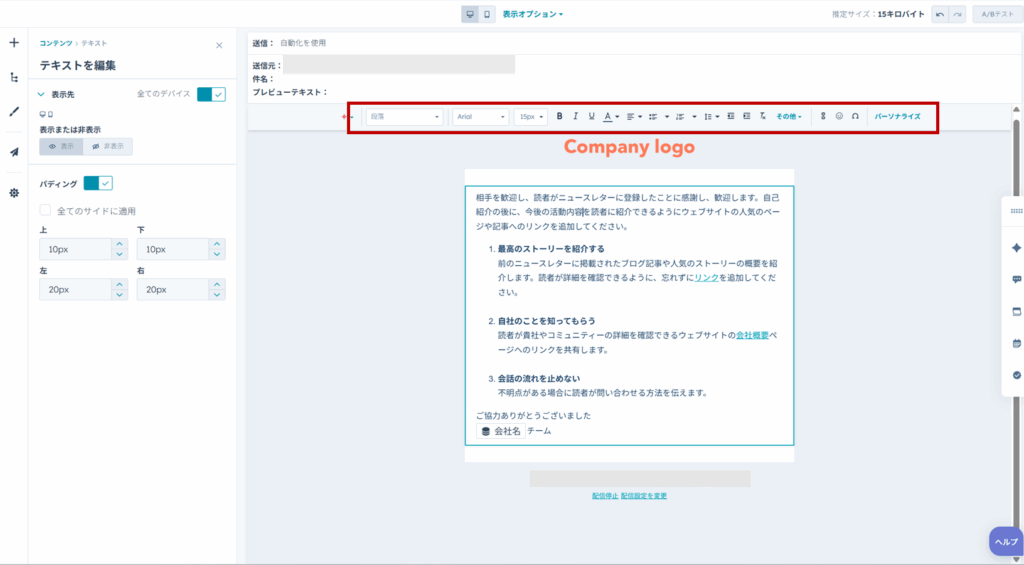Image resolution: width=1024 pixels, height=565 pixels.
Task: Open the Arial font family dropdown
Action: click(x=481, y=117)
